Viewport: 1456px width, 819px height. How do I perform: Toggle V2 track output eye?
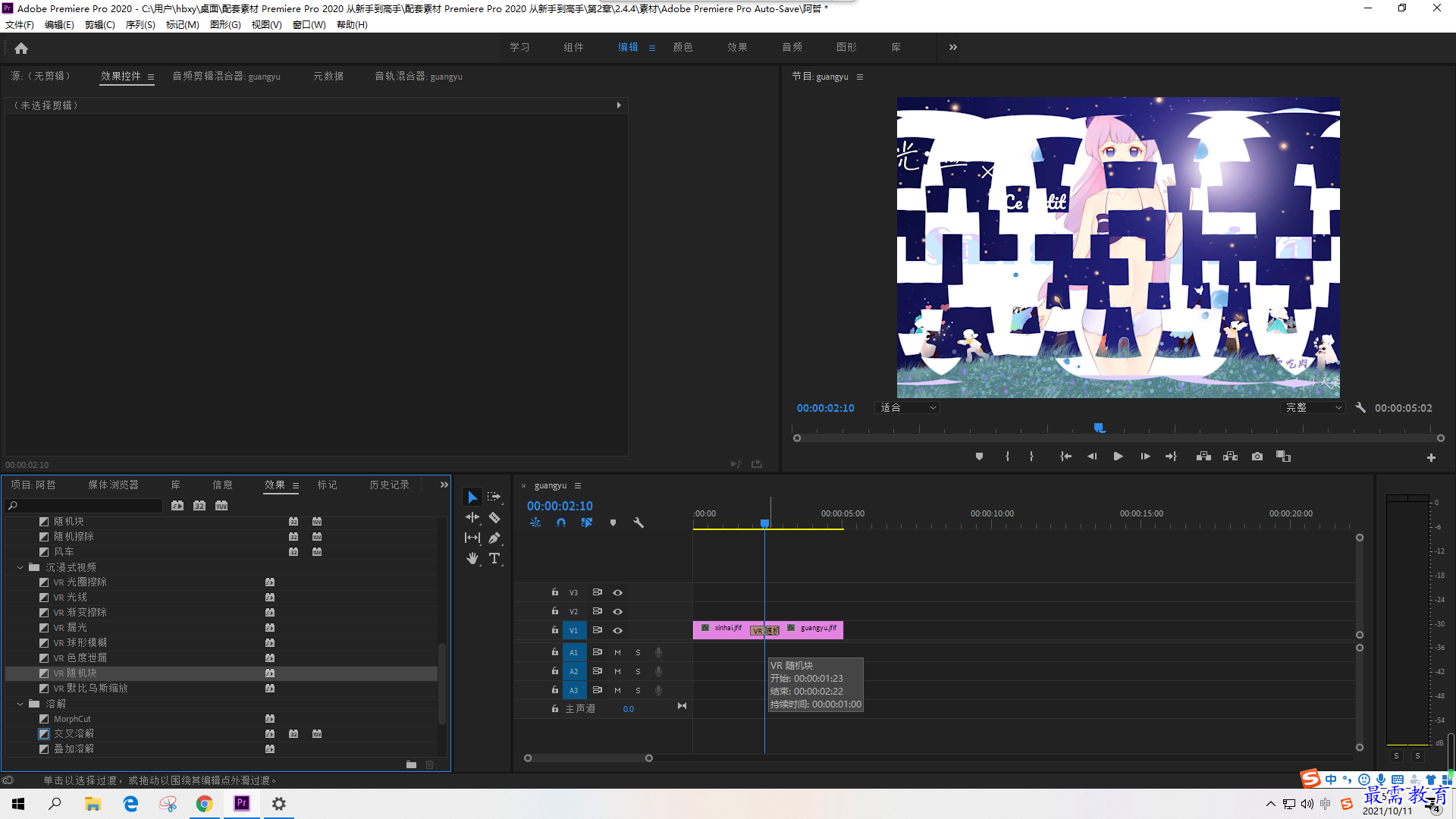tap(618, 611)
